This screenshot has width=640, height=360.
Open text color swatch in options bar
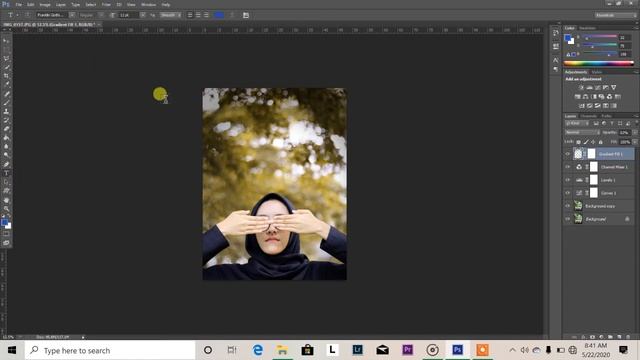coord(219,15)
